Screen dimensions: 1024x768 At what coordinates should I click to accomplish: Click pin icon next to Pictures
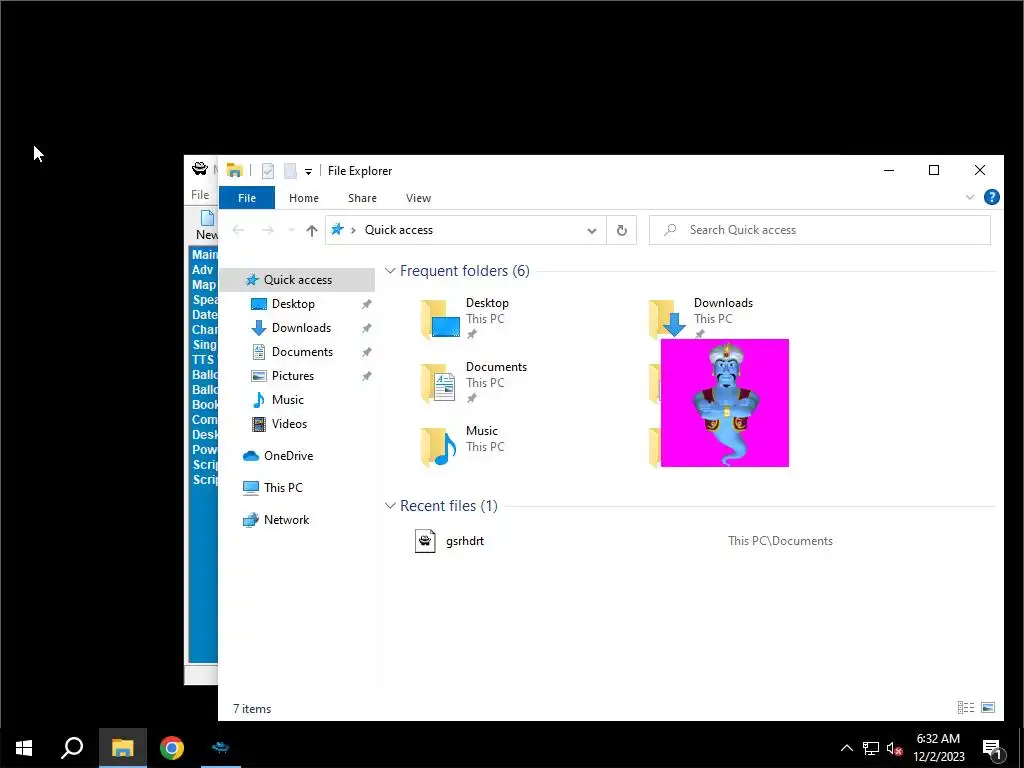366,376
